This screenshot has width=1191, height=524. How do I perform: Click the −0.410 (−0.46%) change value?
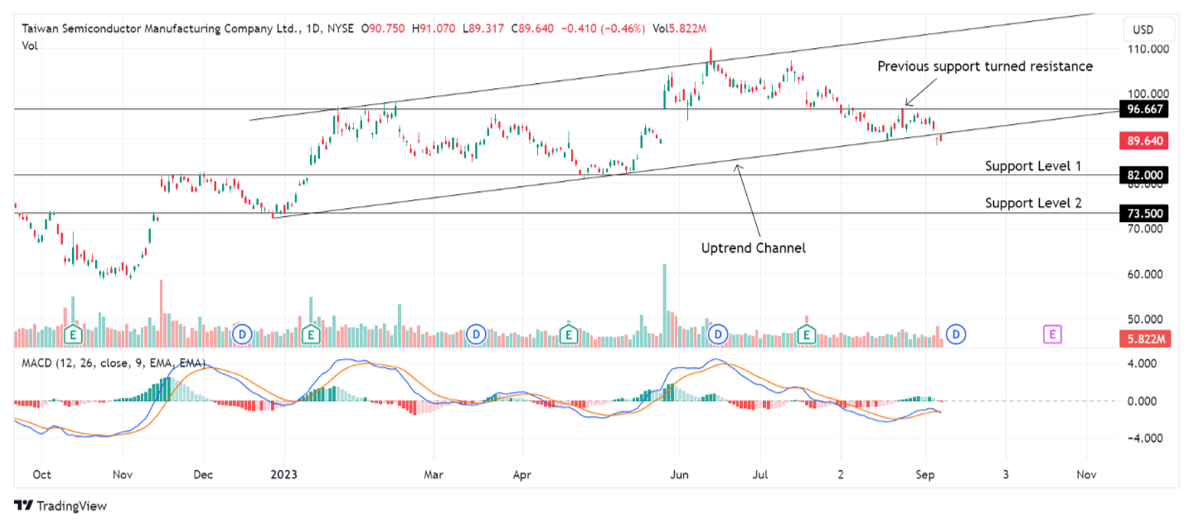(603, 29)
